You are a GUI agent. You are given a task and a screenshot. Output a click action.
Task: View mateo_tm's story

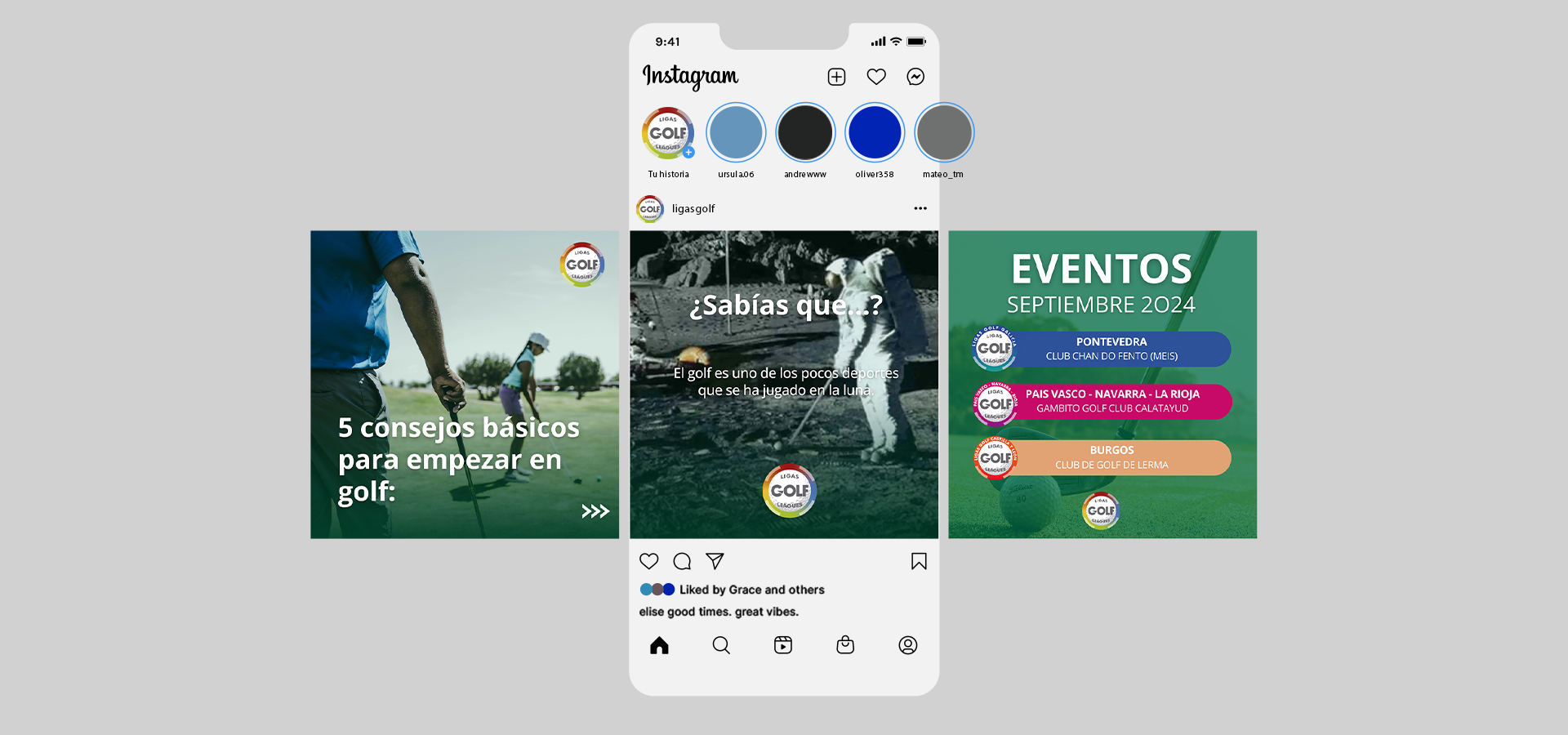coord(944,132)
